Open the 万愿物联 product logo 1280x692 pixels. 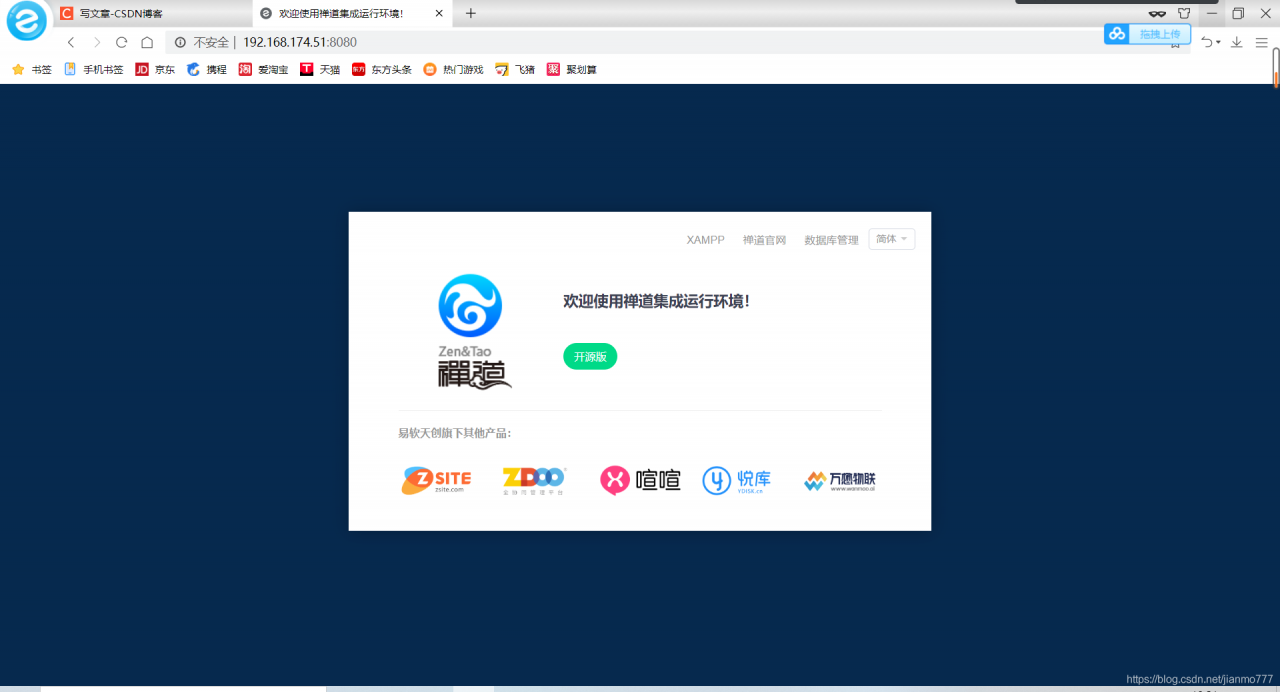840,481
